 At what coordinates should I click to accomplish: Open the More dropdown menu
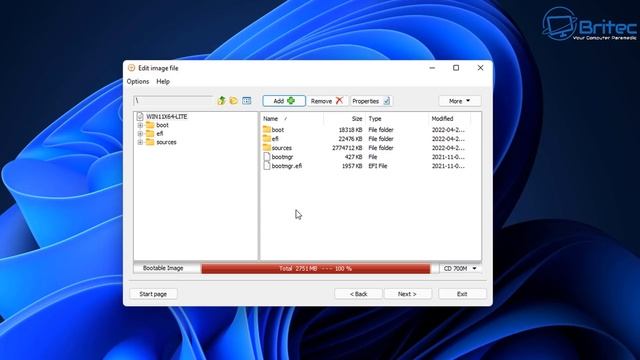pyautogui.click(x=460, y=101)
